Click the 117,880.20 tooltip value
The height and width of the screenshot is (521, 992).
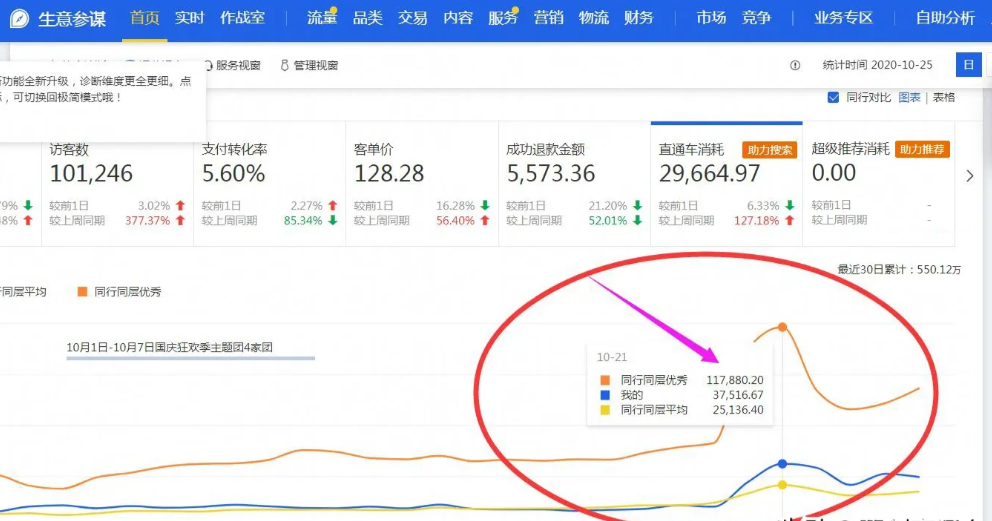[x=735, y=380]
